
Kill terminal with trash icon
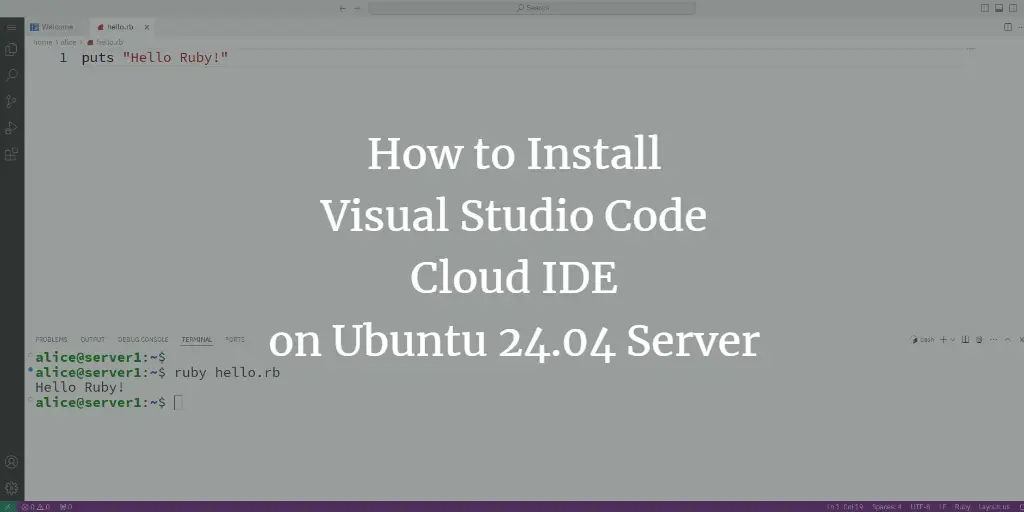[x=979, y=340]
